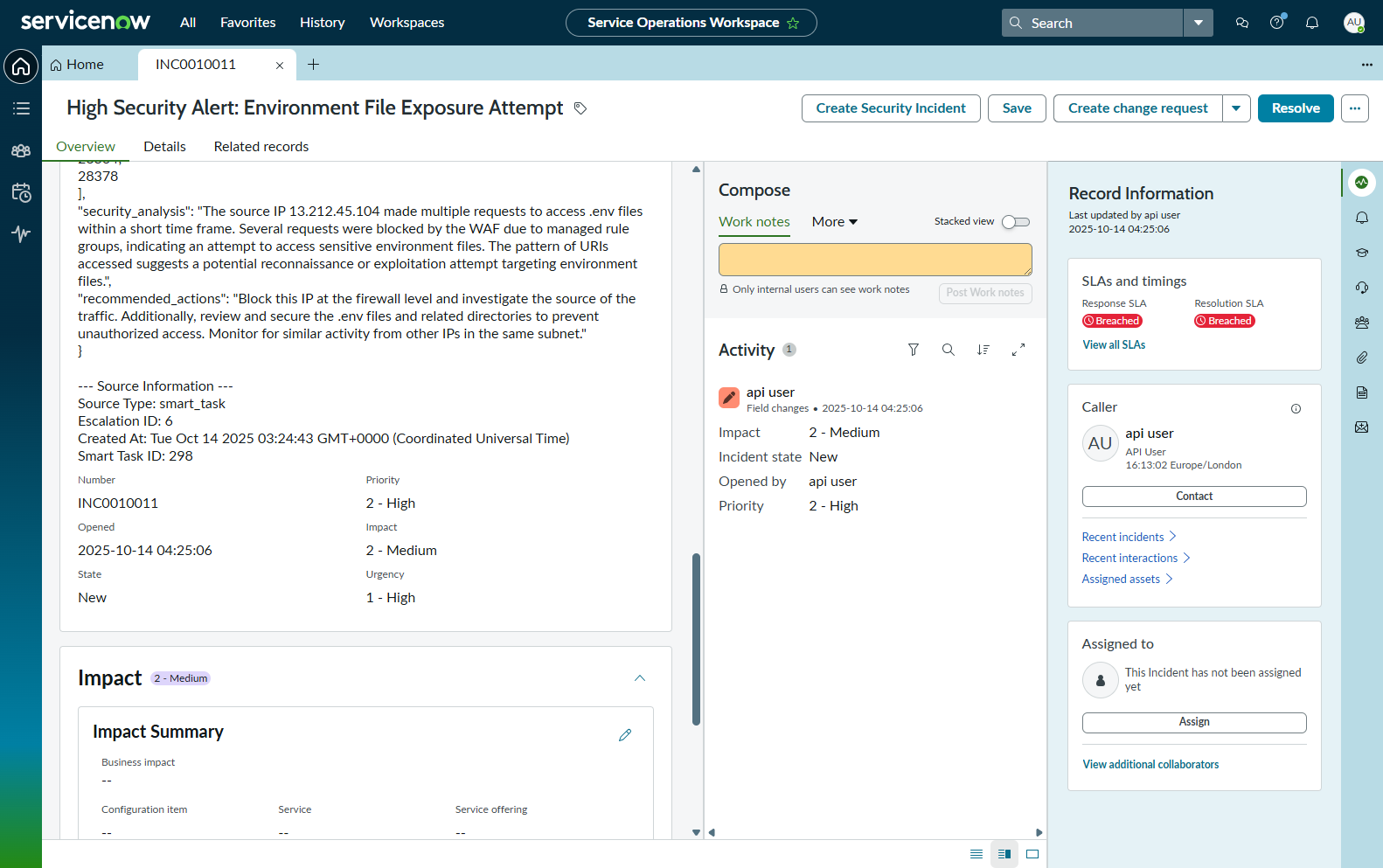Viewport: 1383px width, 868px height.
Task: Expand the Activity panel to full view
Action: click(1018, 350)
